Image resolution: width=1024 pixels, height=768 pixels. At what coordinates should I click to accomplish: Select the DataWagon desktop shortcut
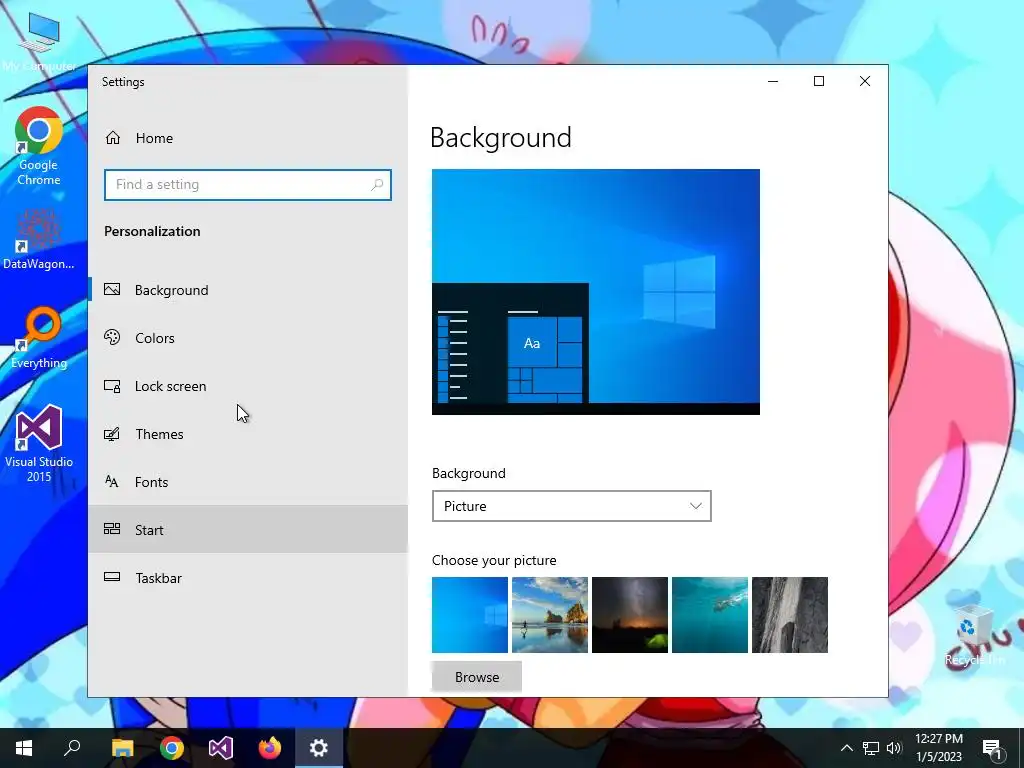(x=39, y=240)
